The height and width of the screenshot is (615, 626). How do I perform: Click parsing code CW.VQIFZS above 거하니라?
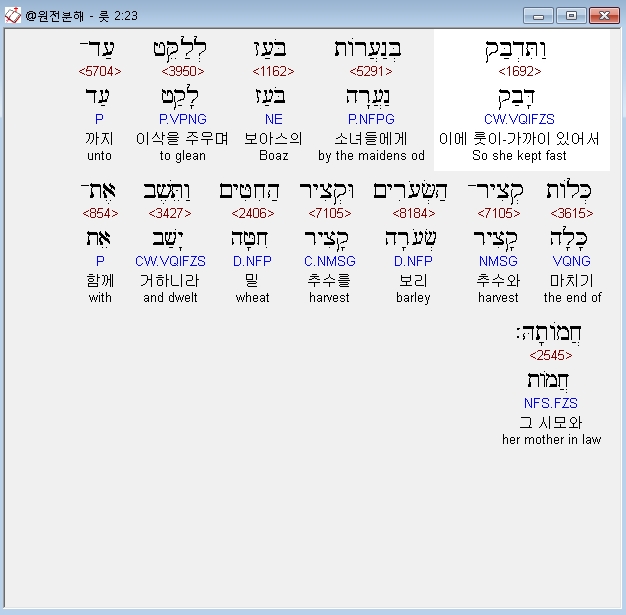coord(170,261)
